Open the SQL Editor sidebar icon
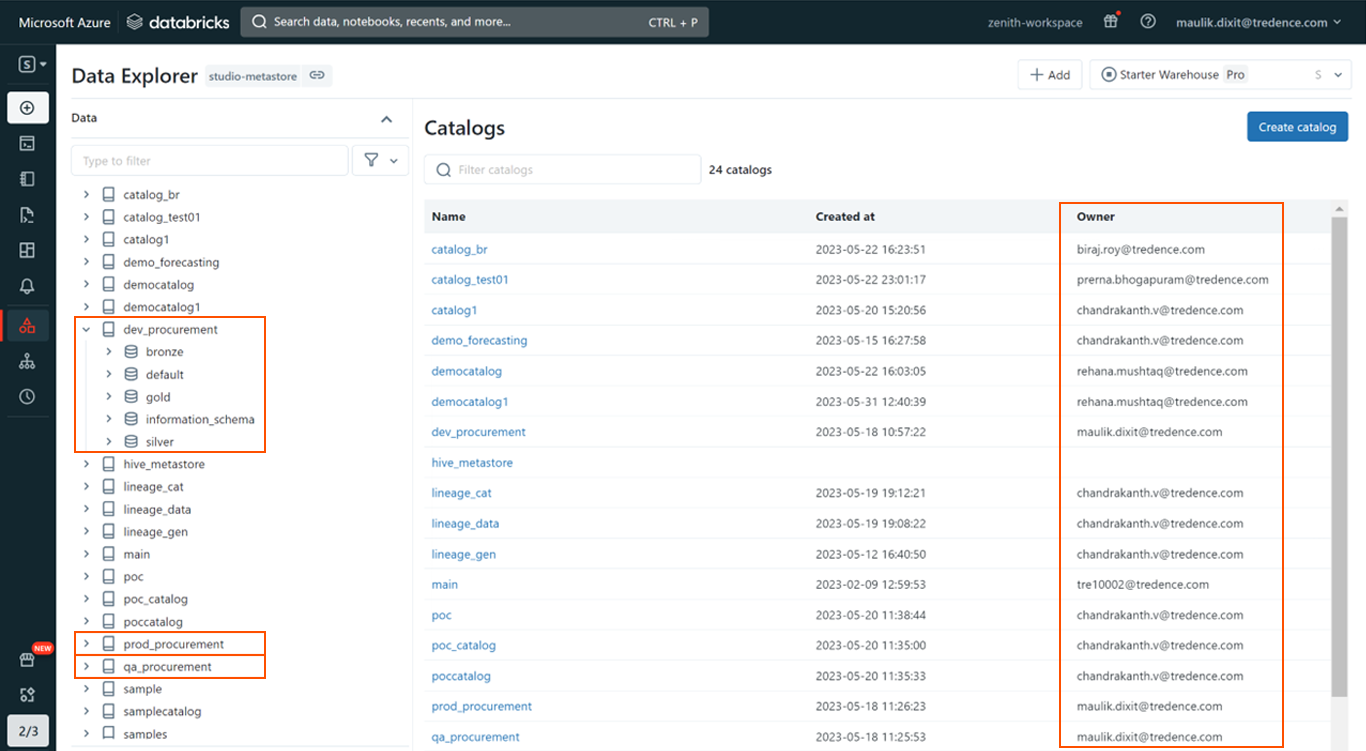 (x=27, y=144)
